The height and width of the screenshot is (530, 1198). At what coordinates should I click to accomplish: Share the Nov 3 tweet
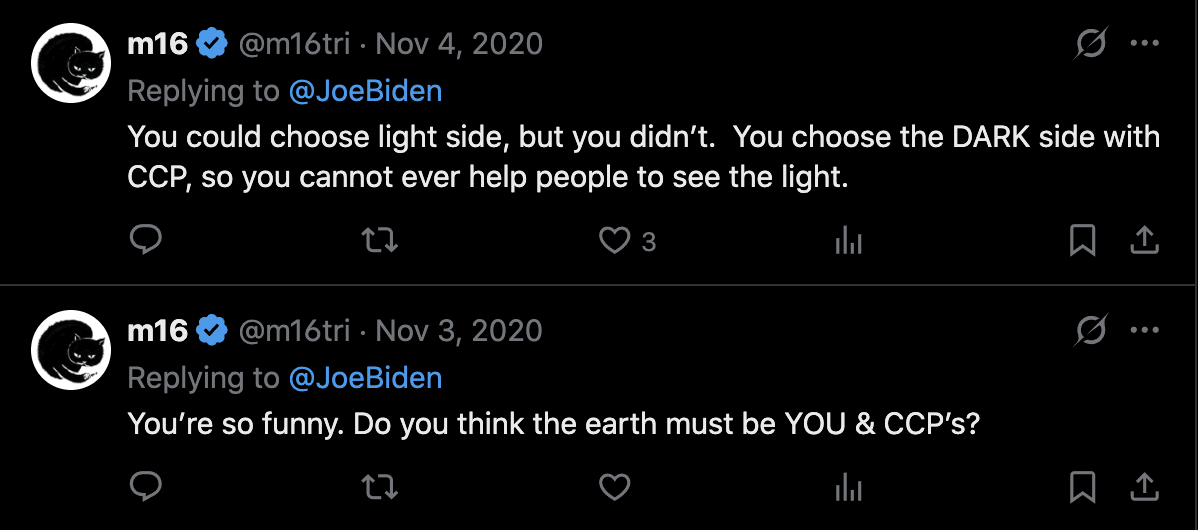[1144, 487]
